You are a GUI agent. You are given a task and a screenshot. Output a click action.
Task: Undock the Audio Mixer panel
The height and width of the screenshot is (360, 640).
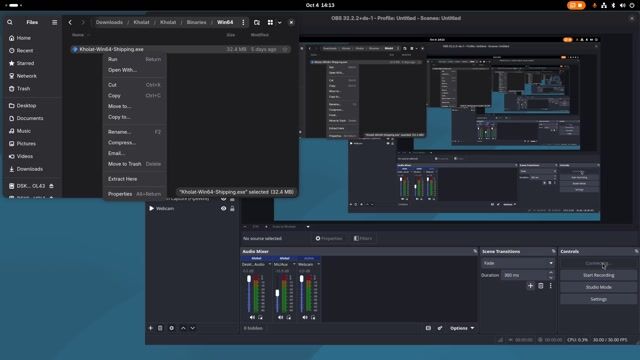[x=475, y=251]
